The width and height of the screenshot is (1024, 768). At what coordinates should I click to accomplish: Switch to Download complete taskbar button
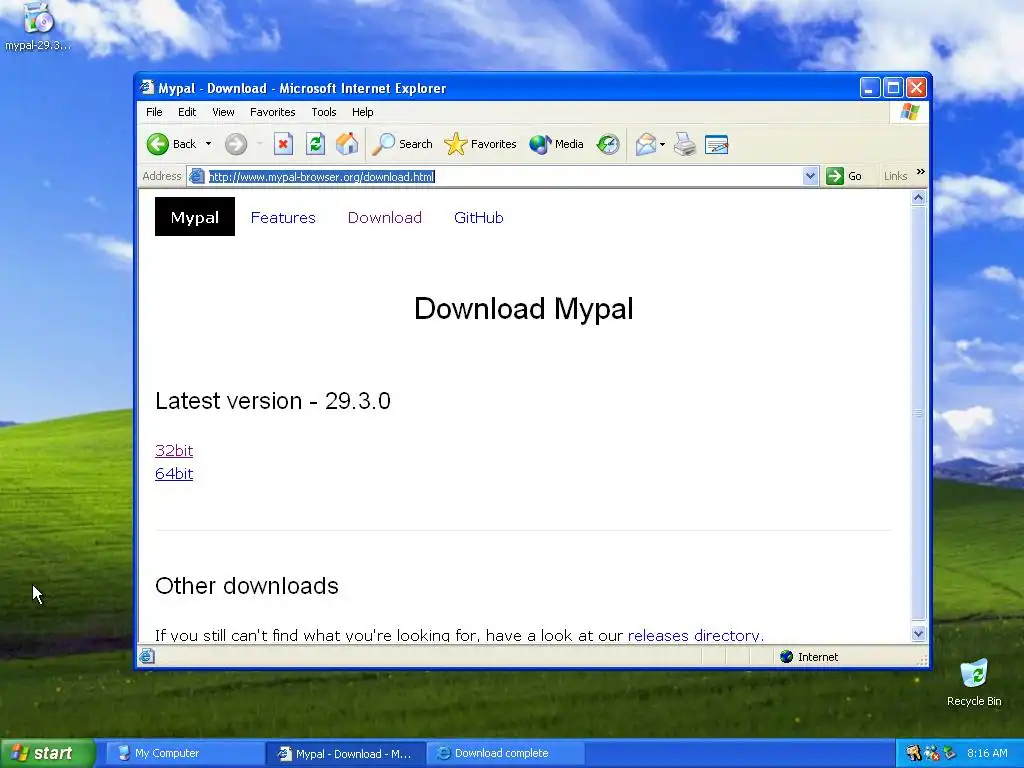tap(506, 753)
